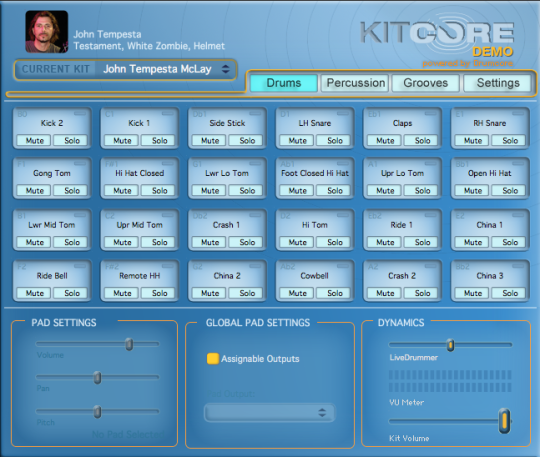Viewport: 540px width, 457px height.
Task: Select the Ride 1 pad
Action: click(x=402, y=225)
